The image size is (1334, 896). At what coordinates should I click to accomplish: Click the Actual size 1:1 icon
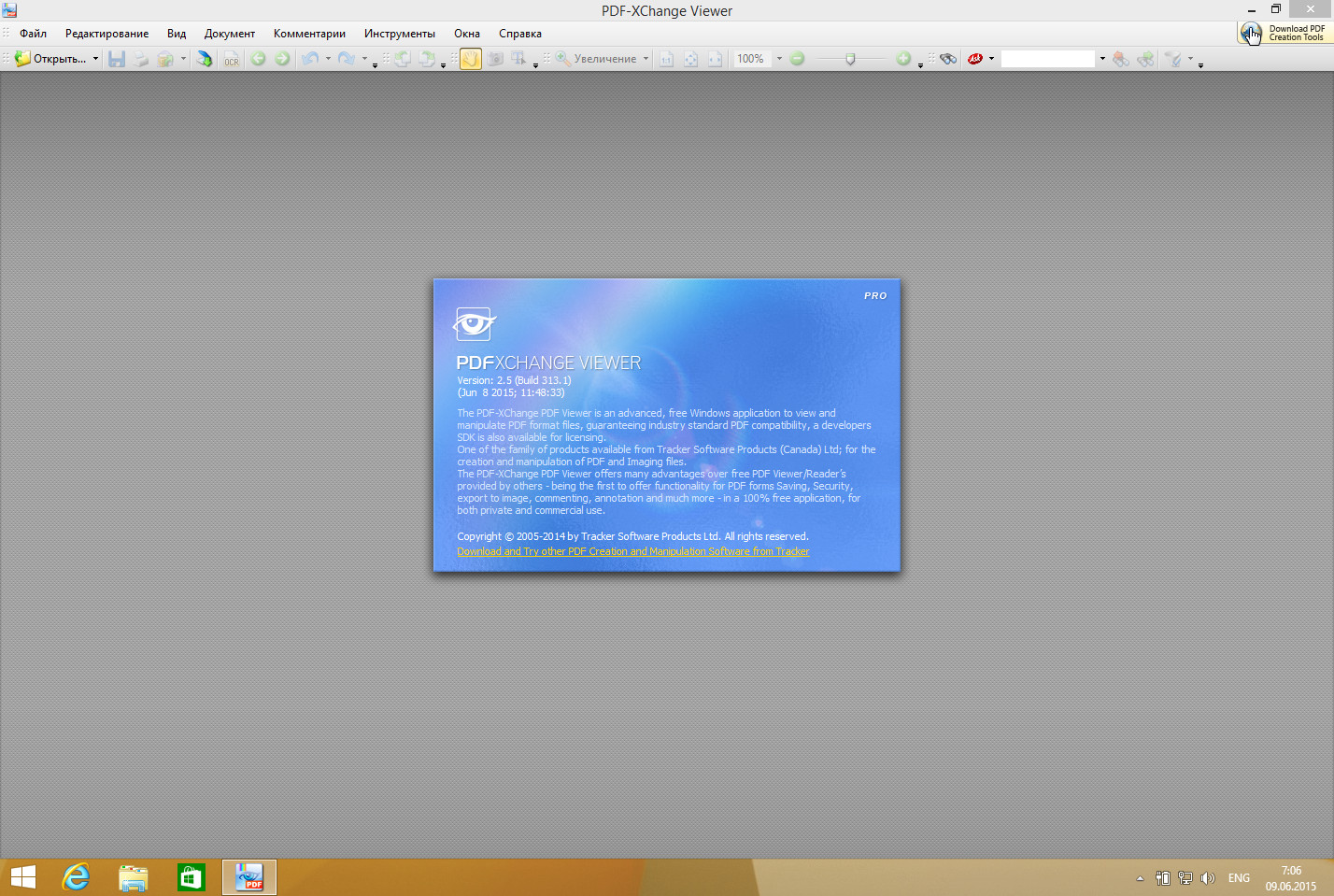coord(667,59)
